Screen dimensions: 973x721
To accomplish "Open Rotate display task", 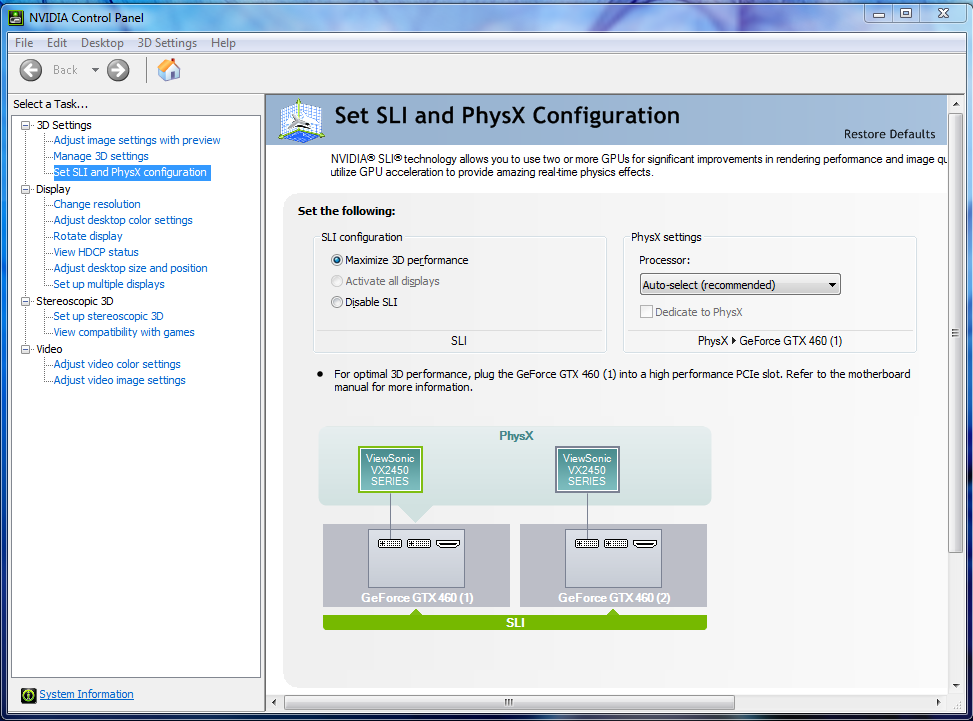I will click(87, 236).
